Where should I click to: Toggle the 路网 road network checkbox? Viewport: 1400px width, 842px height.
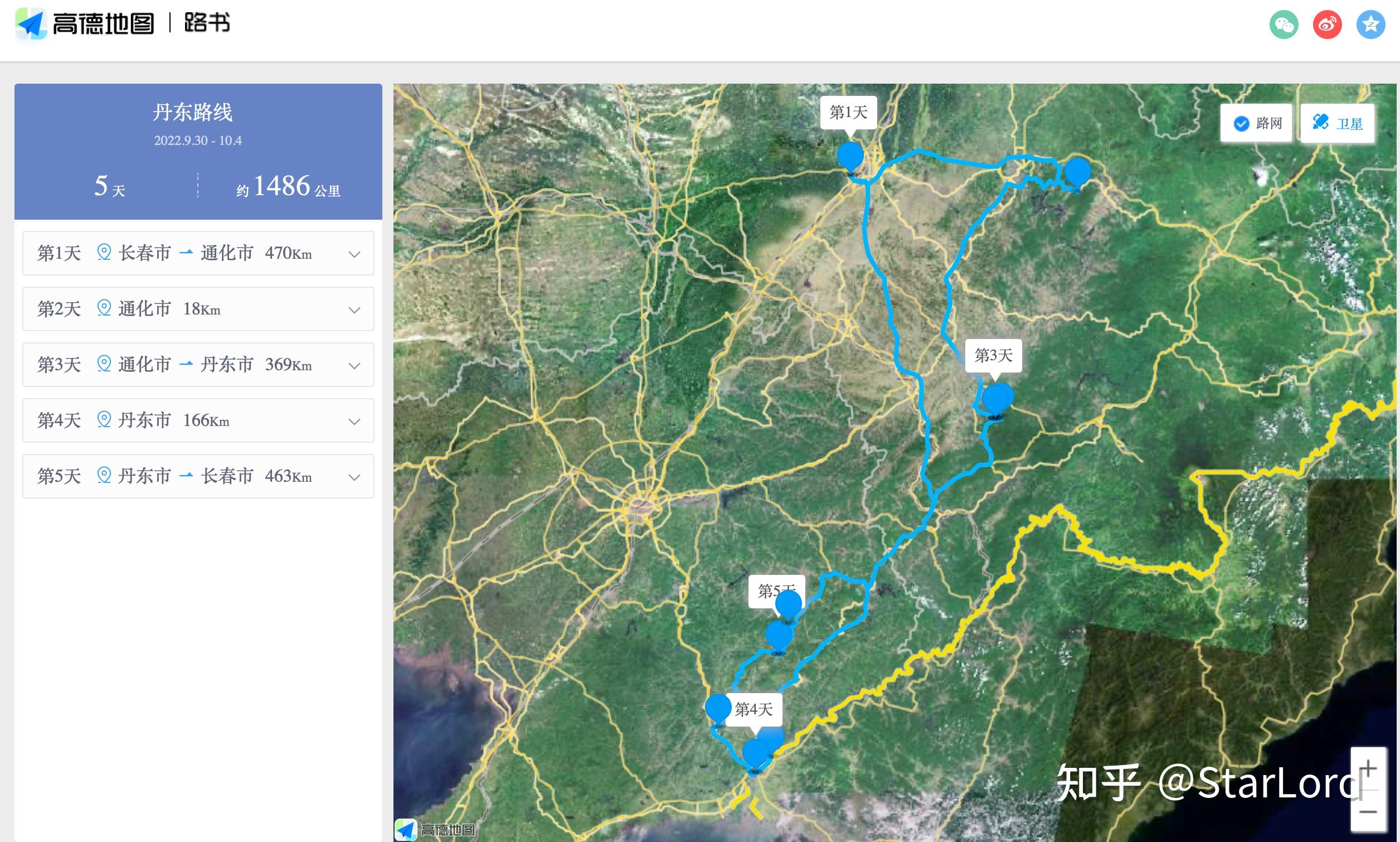(1241, 124)
